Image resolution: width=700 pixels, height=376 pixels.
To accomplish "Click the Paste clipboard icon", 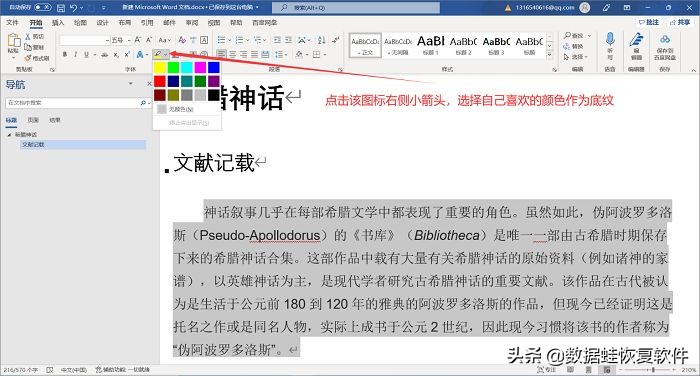I will (13, 41).
